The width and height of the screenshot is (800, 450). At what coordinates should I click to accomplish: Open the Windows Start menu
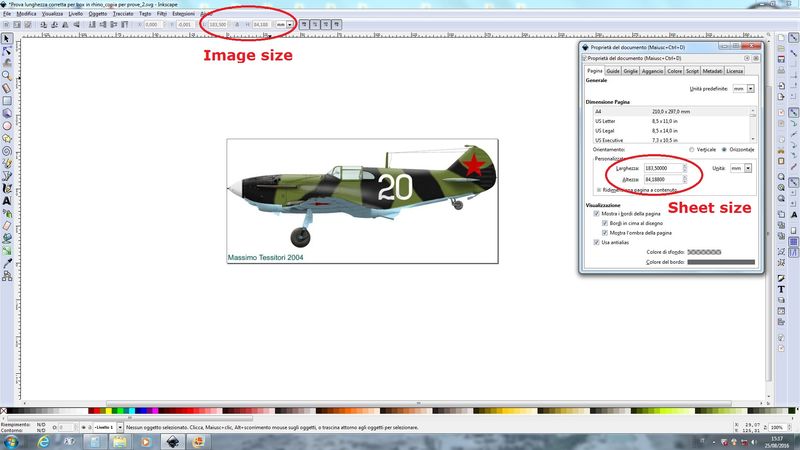point(11,441)
